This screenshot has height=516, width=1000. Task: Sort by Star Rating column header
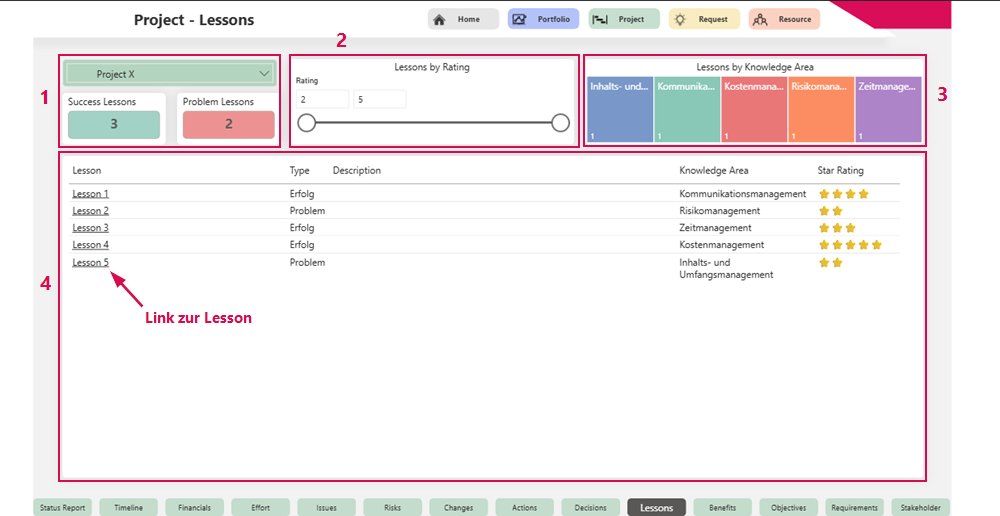tap(840, 171)
